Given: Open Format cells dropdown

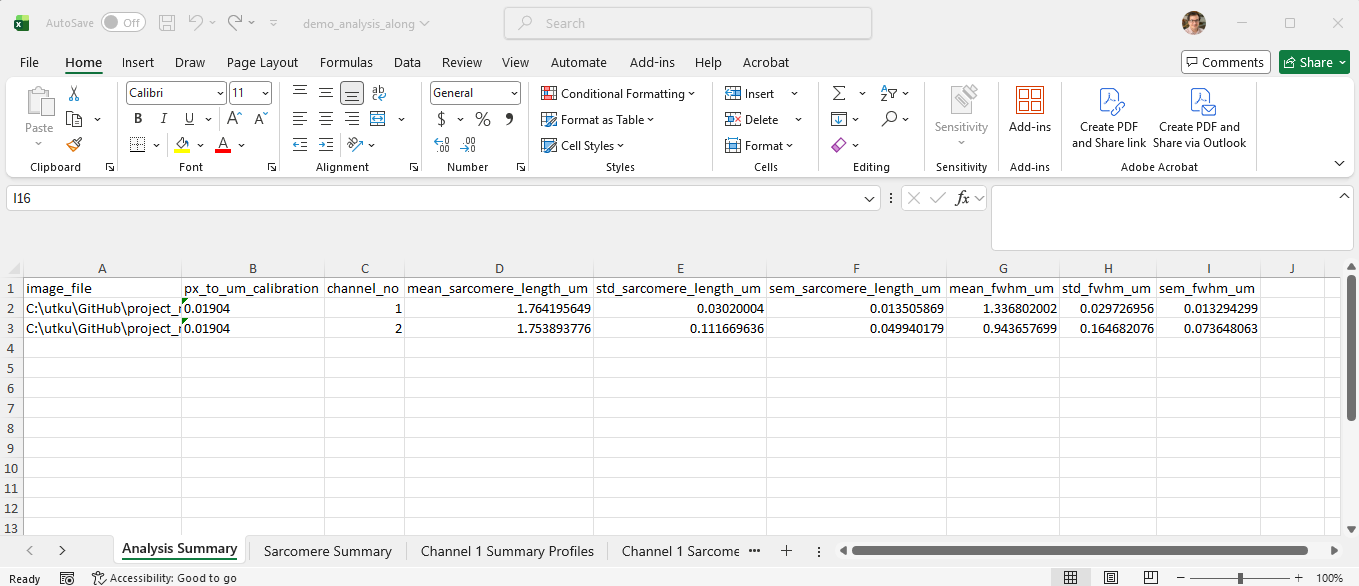Looking at the screenshot, I should (789, 145).
